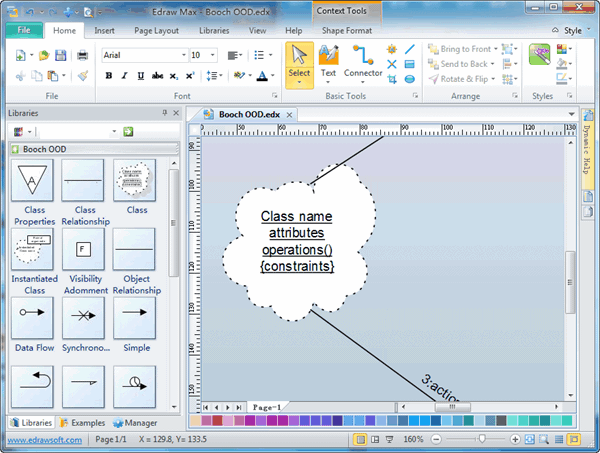Click the print icon in File group
Viewport: 600px width, 453px height.
tap(83, 55)
